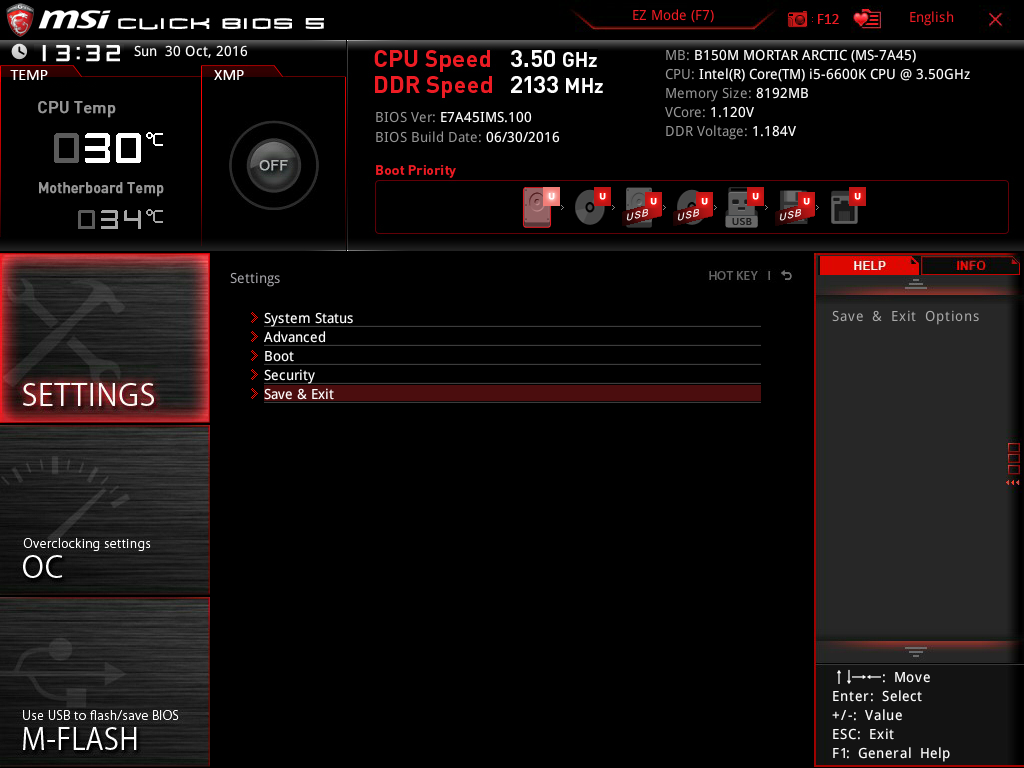The image size is (1024, 768).
Task: Select the hard disk boot device icon
Action: coord(541,207)
